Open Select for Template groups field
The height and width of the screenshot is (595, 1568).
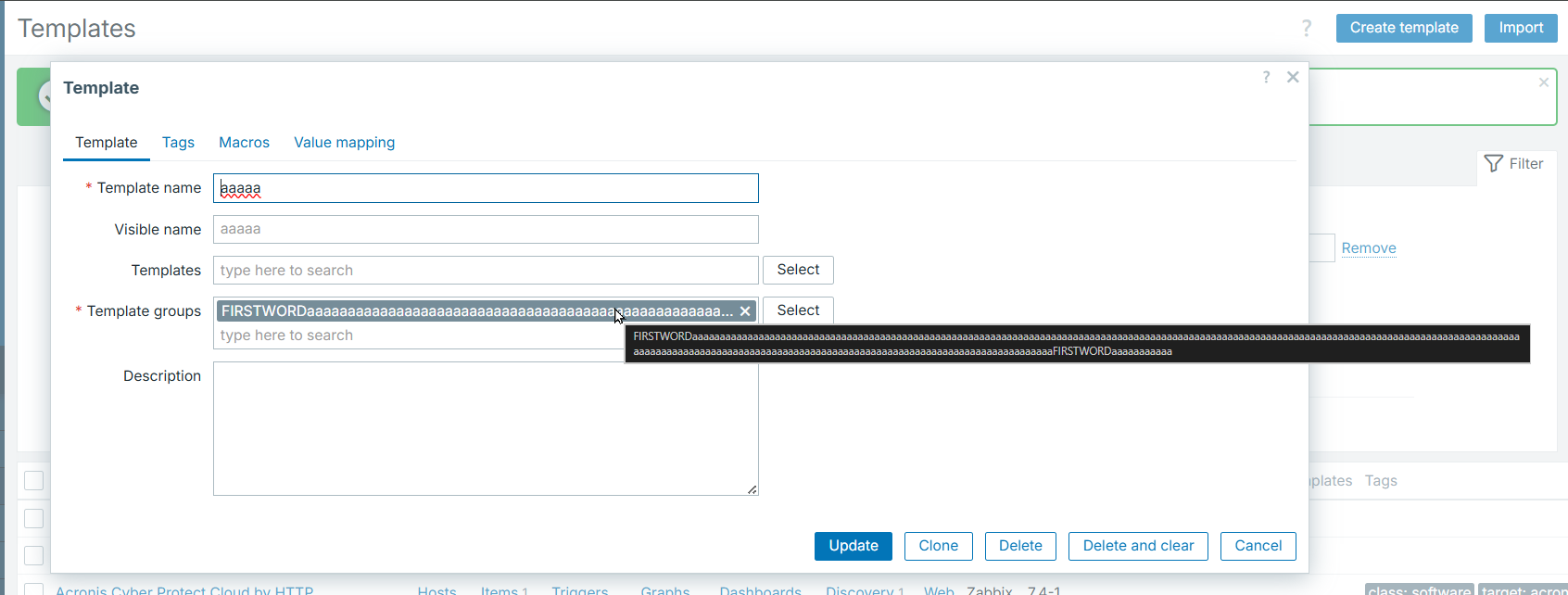(x=798, y=310)
